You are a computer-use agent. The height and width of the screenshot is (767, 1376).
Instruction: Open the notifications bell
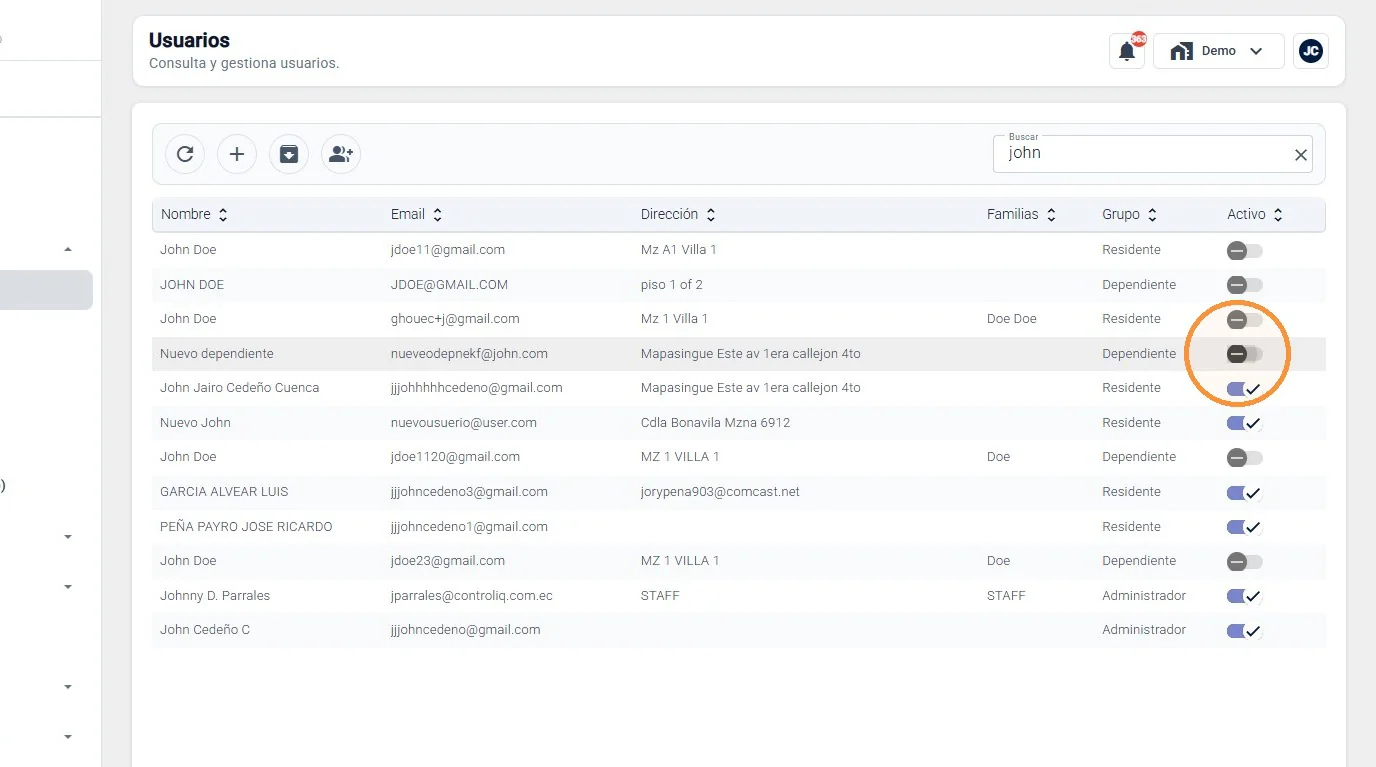pos(1127,51)
